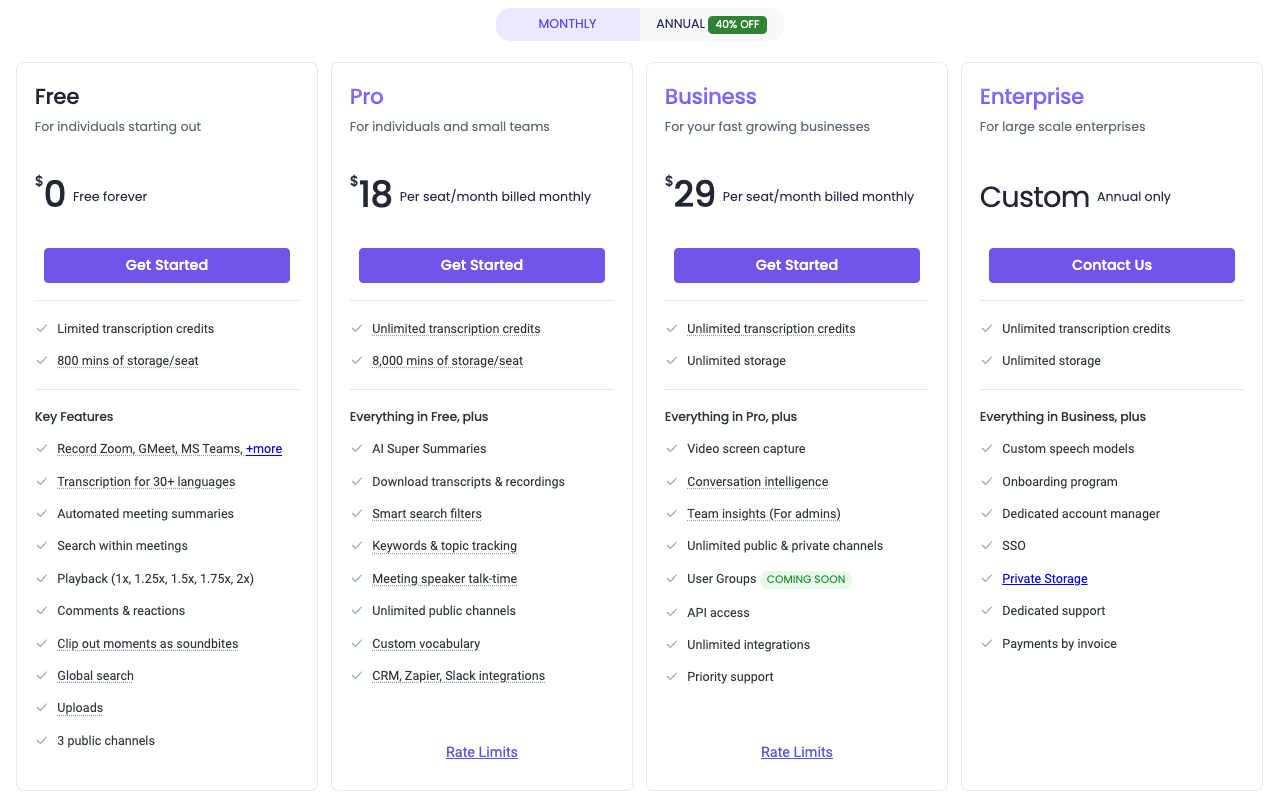Open the Conversation intelligence link
The height and width of the screenshot is (803, 1283).
pos(757,481)
